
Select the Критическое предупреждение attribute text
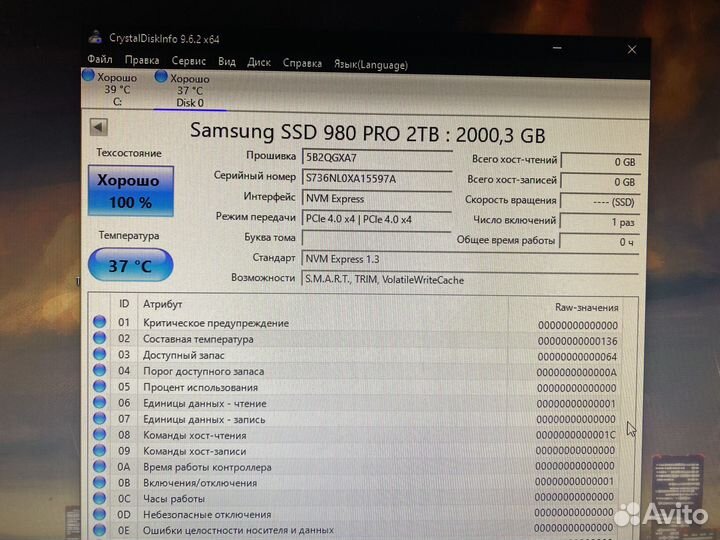[216, 323]
